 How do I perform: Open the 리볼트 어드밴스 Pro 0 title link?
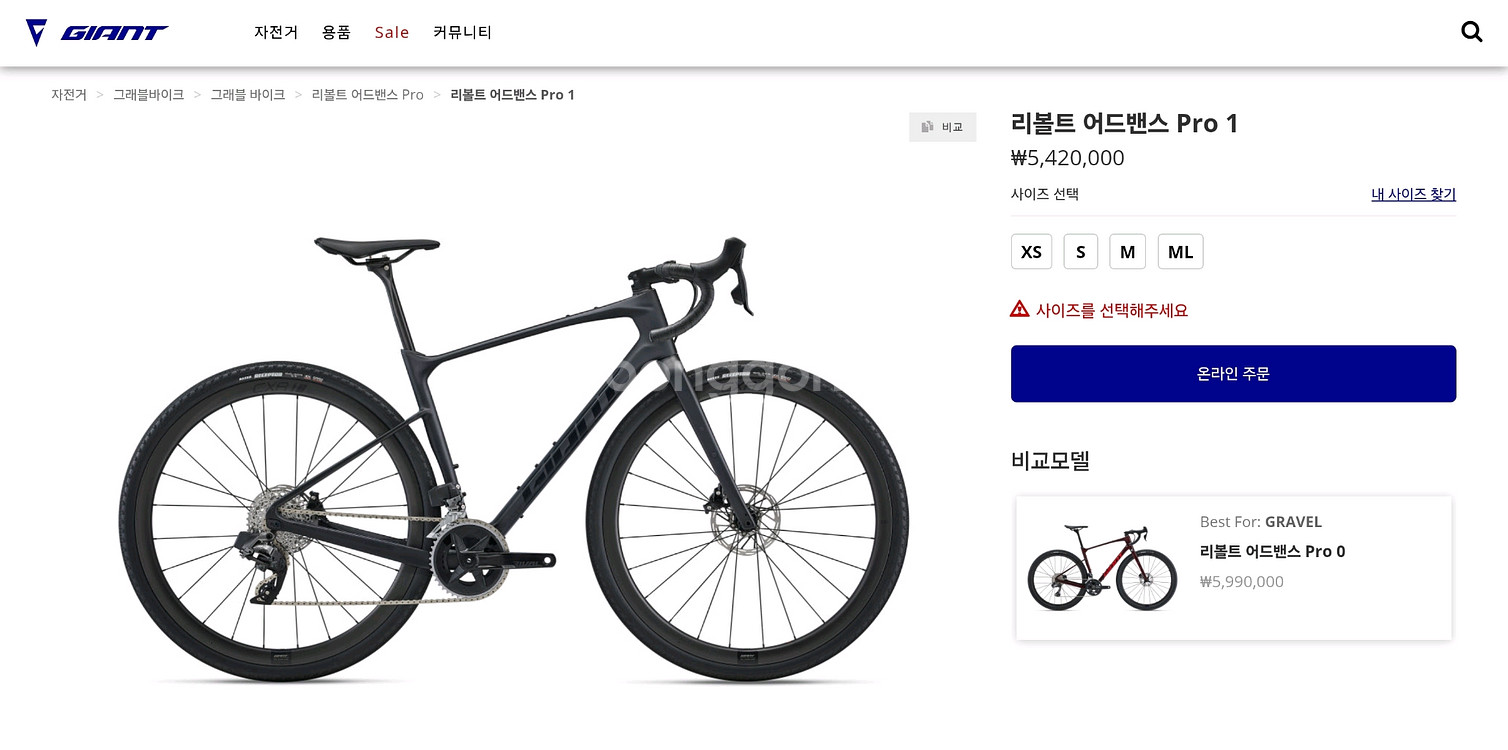coord(1272,551)
